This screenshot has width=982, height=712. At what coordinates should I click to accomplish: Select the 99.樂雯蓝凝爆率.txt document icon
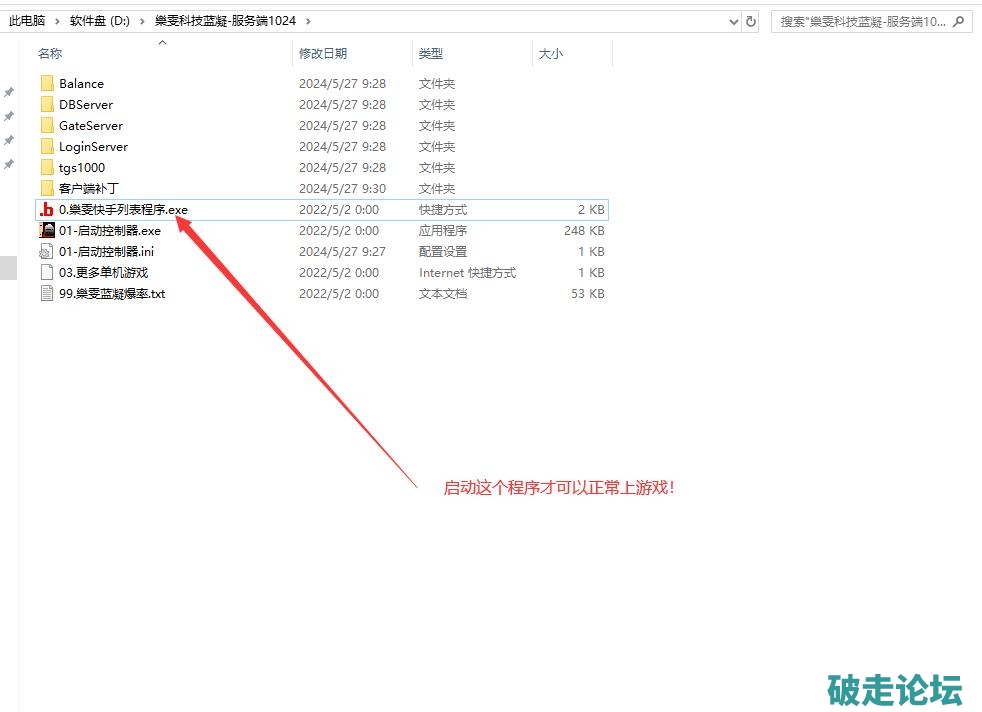[46, 294]
